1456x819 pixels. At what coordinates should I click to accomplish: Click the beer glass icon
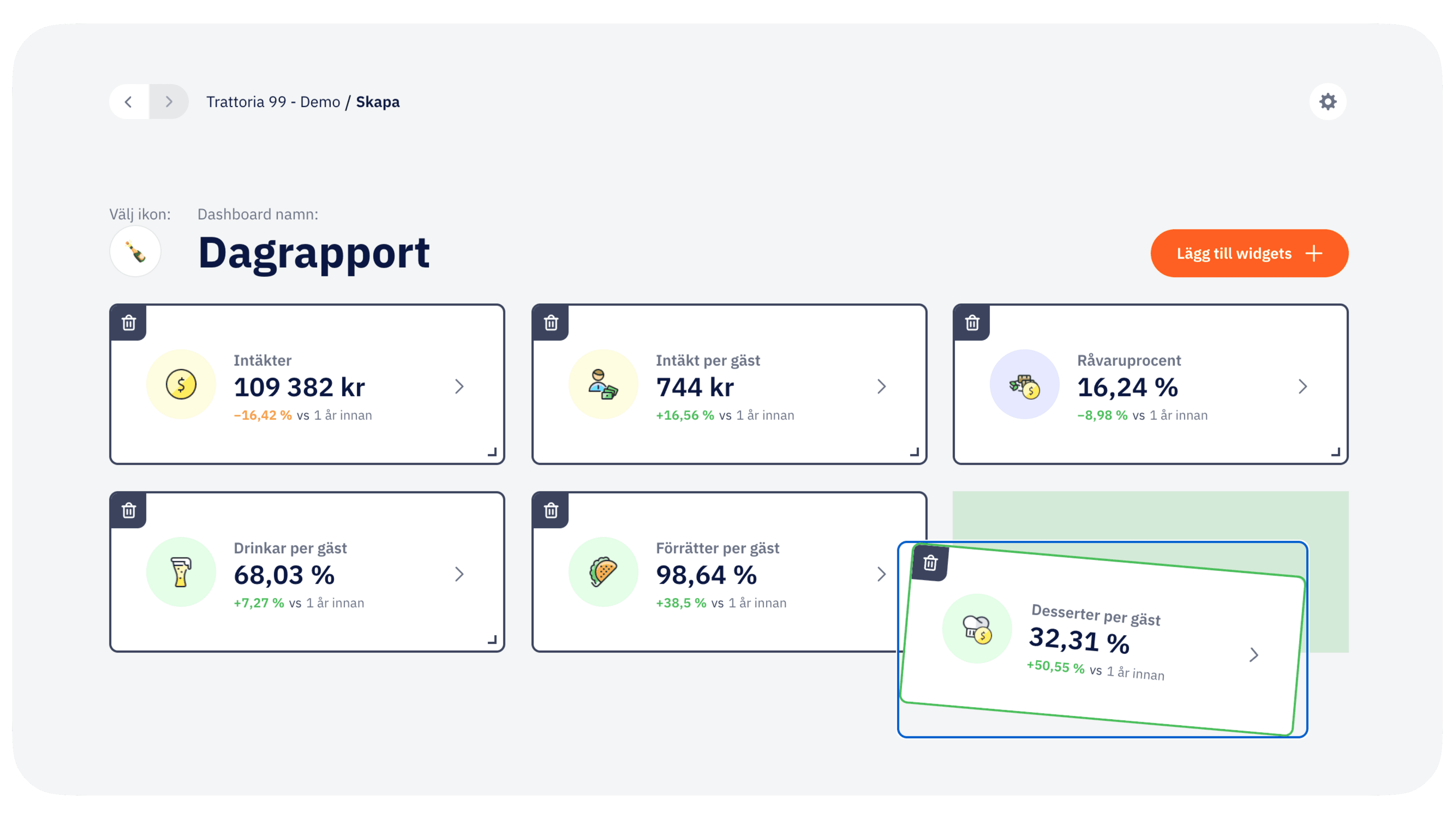(181, 572)
